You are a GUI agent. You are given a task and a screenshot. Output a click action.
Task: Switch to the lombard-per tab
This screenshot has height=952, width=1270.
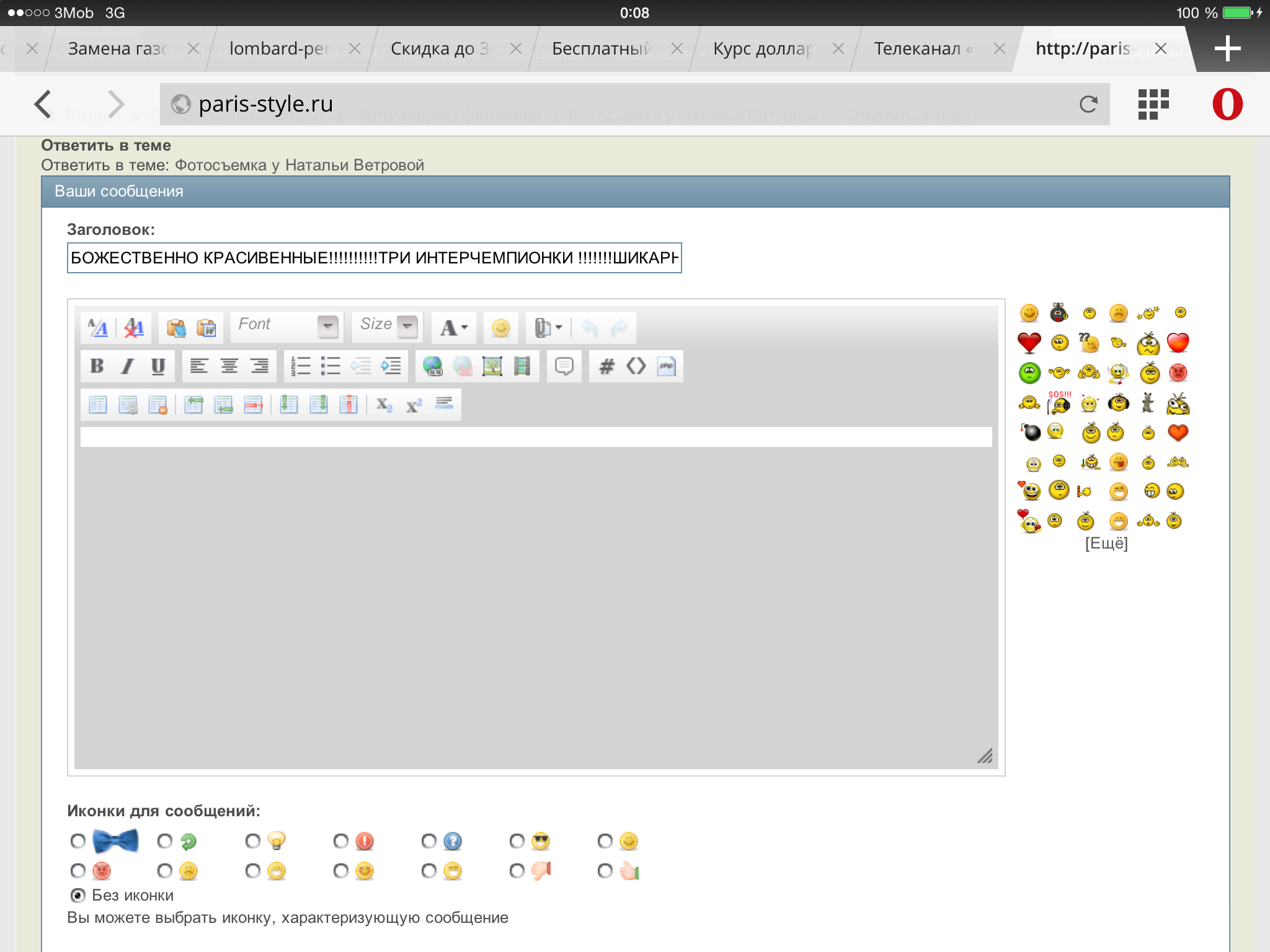pos(279,48)
